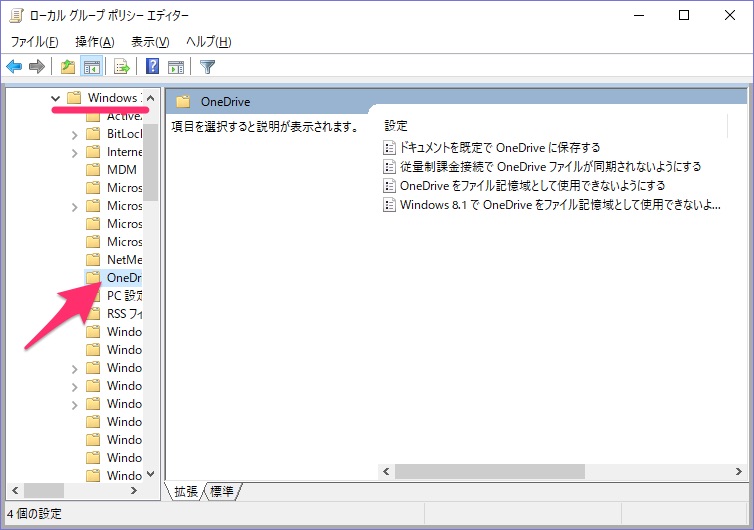Select the BitLocker folder in tree
Screen dimensions: 754x530
pyautogui.click(x=114, y=134)
